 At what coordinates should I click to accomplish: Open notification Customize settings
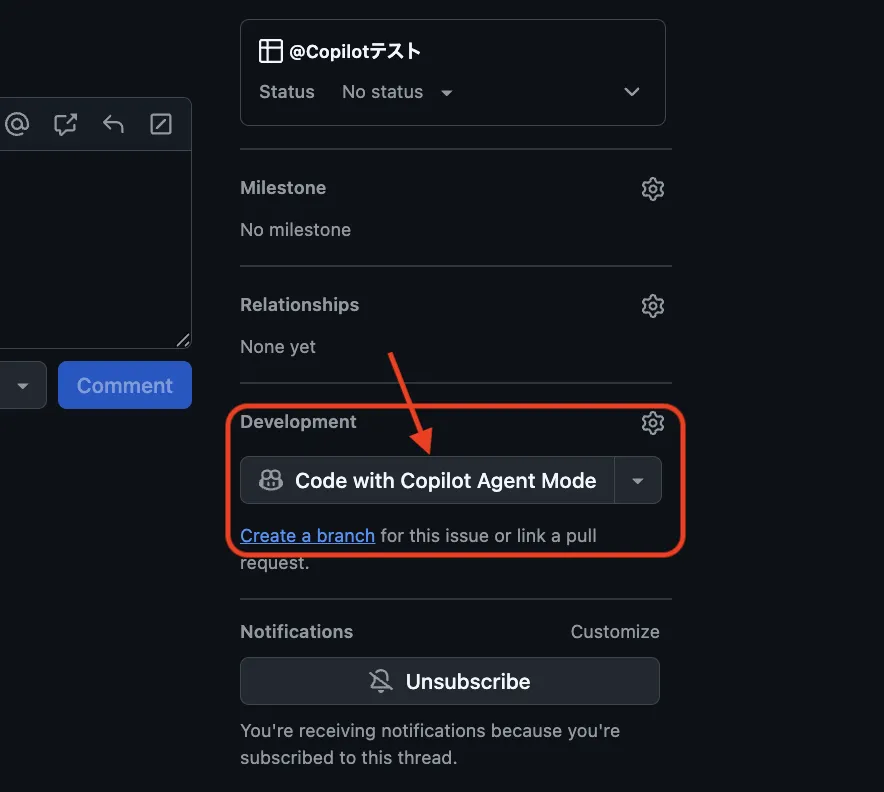tap(614, 631)
